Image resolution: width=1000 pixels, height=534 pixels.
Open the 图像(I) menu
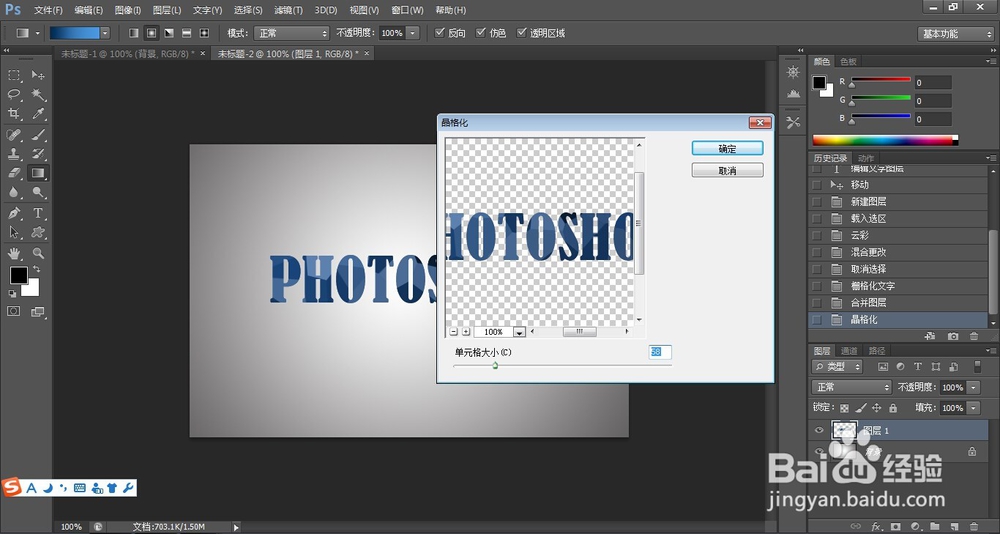coord(128,10)
